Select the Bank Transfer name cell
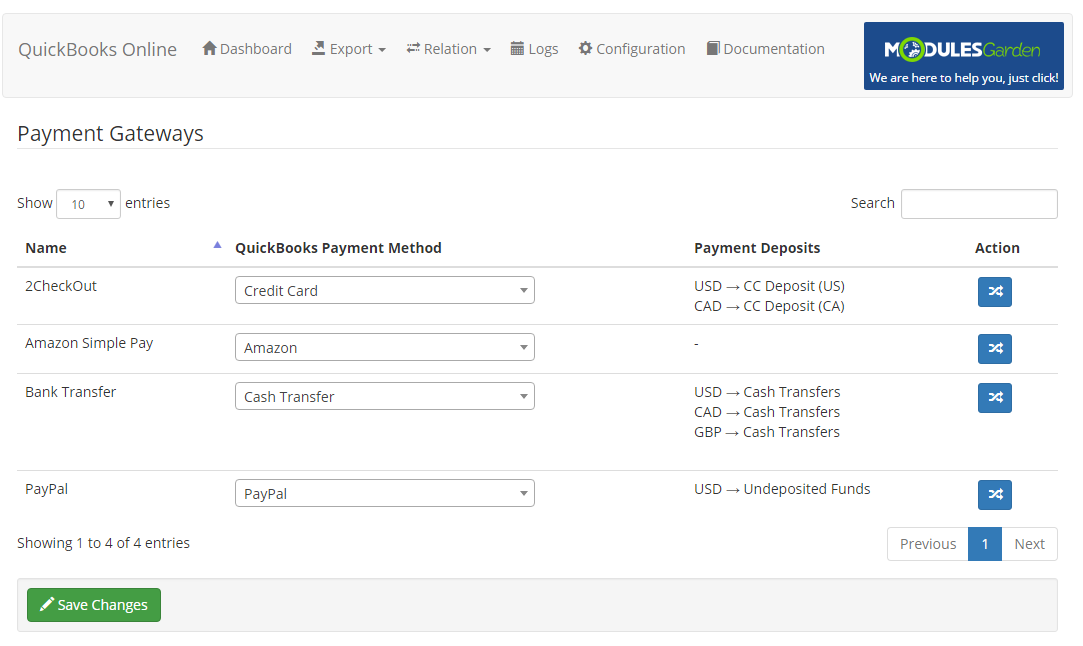1083x646 pixels. point(70,392)
